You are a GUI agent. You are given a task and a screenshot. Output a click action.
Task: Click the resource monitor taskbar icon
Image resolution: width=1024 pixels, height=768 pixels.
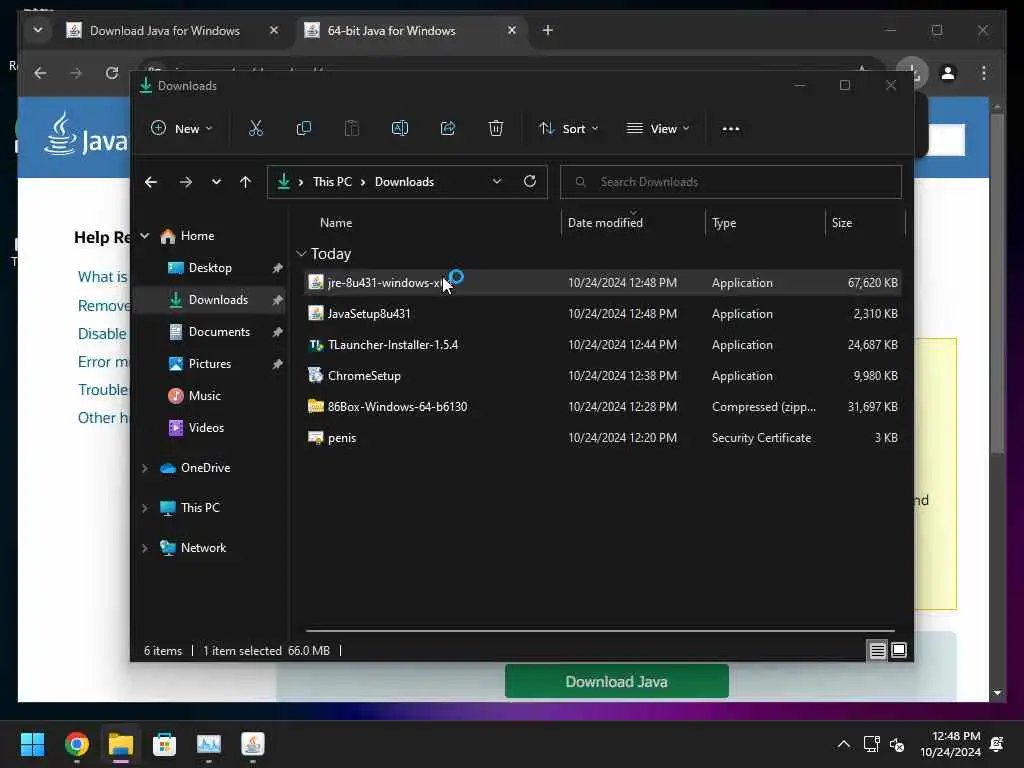pos(209,744)
